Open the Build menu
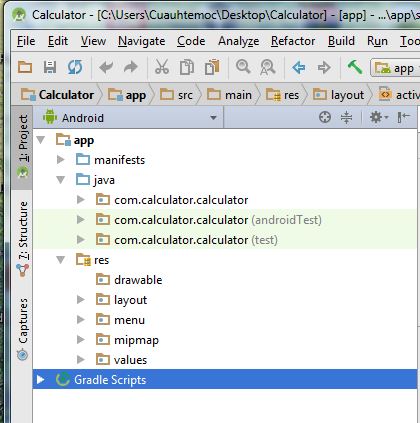 (341, 41)
